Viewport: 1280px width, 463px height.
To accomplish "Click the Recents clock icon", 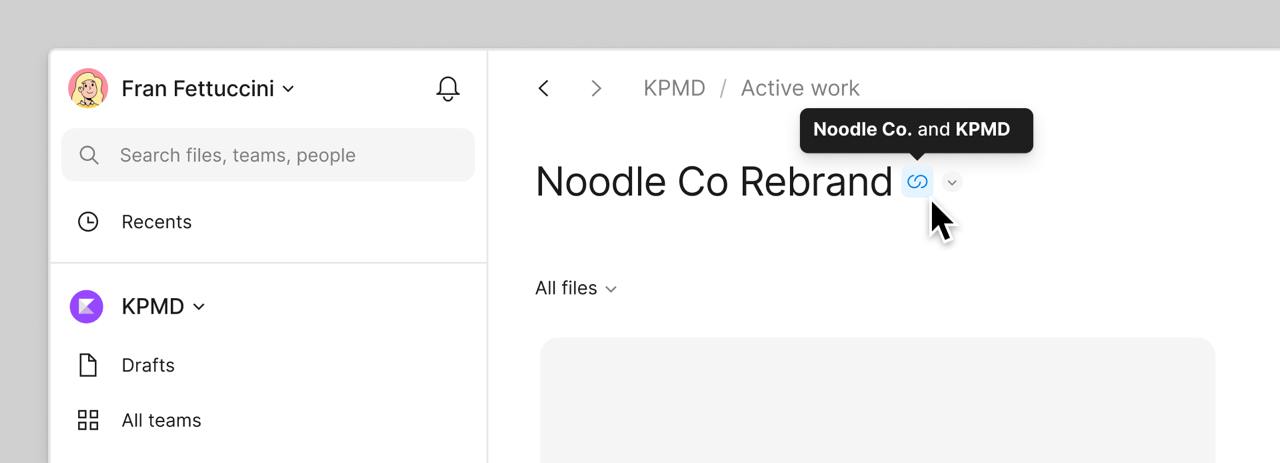I will tap(88, 222).
